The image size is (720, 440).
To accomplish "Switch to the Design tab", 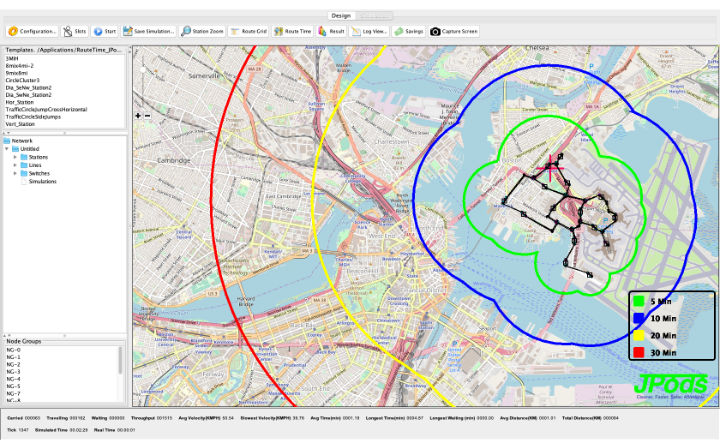I will [342, 16].
